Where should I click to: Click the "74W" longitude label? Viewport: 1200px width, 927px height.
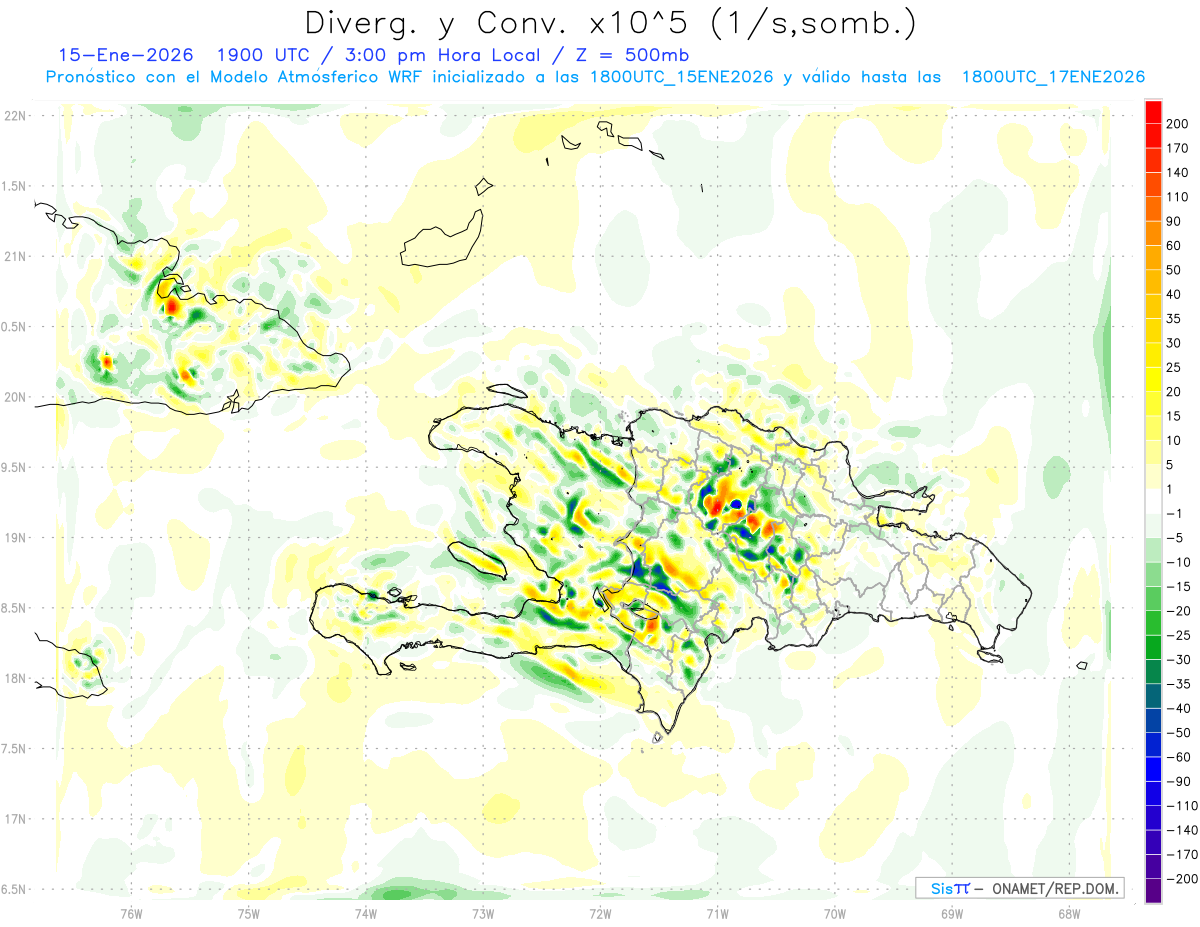[366, 913]
